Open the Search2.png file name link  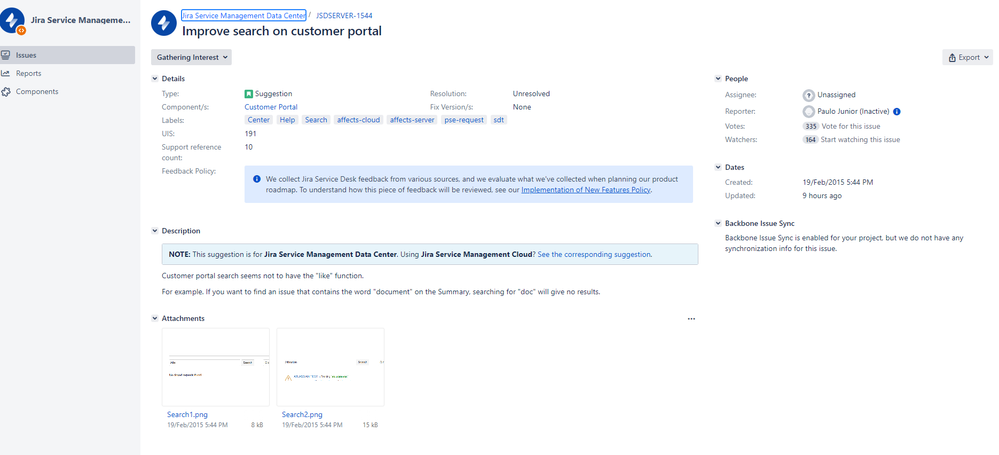[x=302, y=415]
